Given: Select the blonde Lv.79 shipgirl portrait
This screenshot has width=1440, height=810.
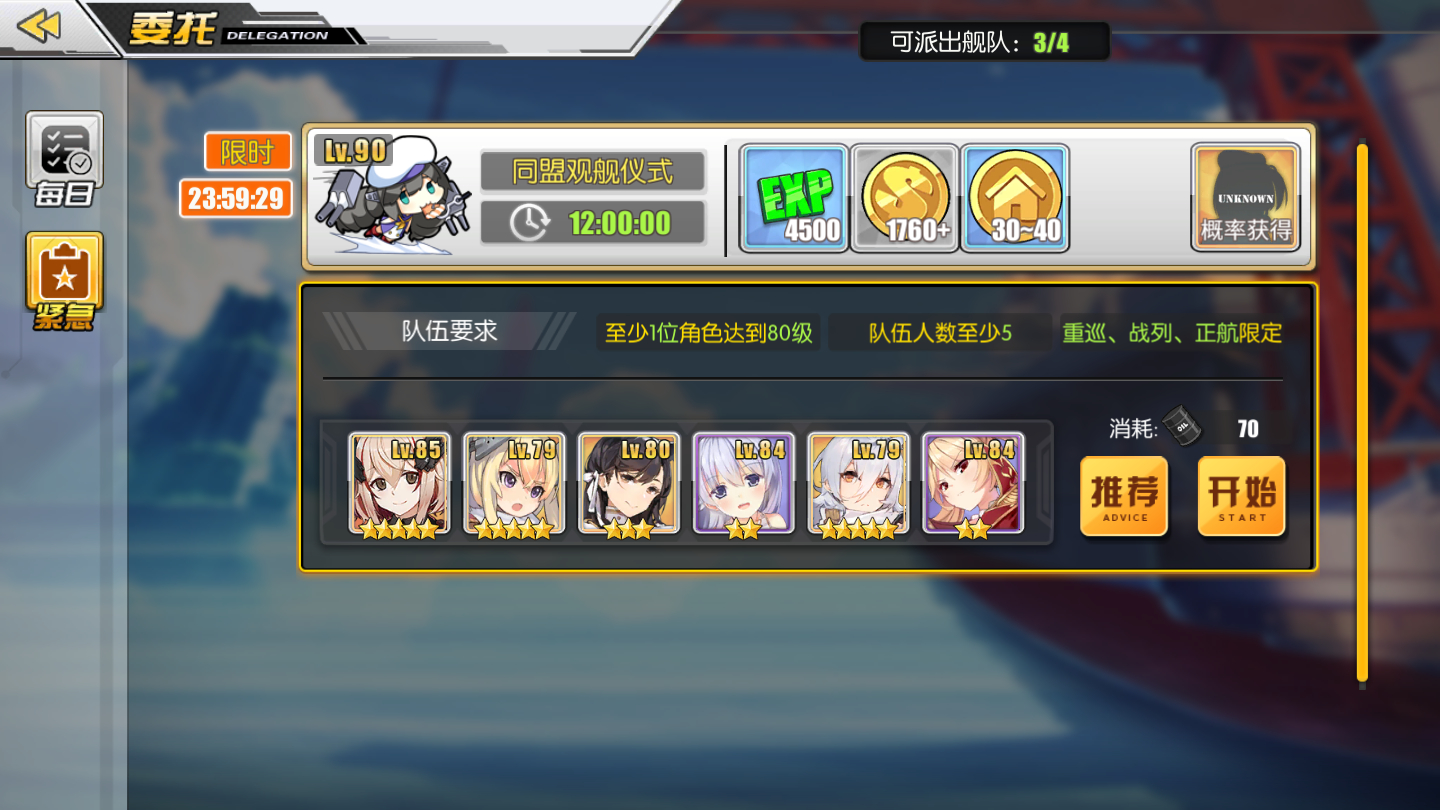Looking at the screenshot, I should point(514,483).
